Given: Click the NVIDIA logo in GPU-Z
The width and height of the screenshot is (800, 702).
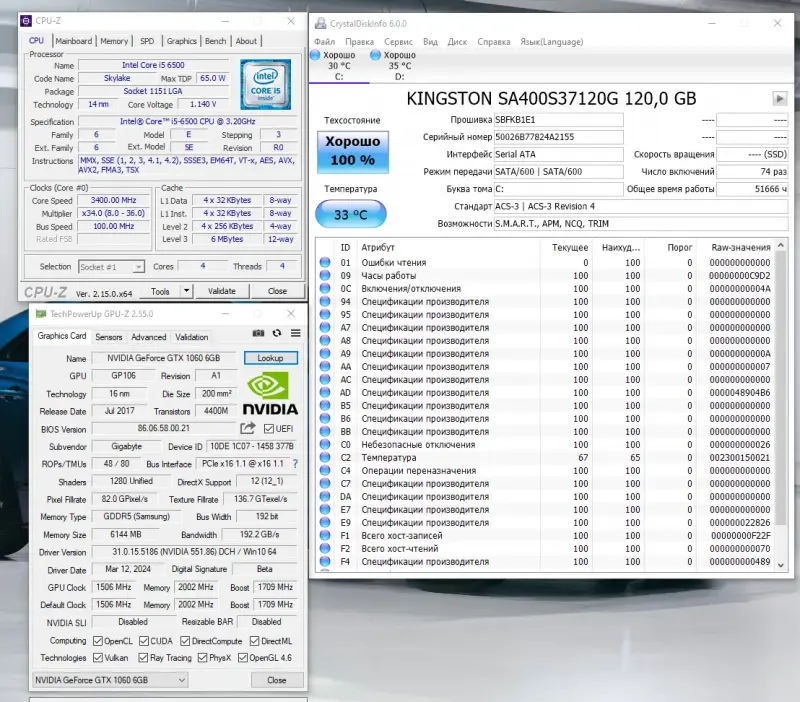Looking at the screenshot, I should tap(271, 394).
